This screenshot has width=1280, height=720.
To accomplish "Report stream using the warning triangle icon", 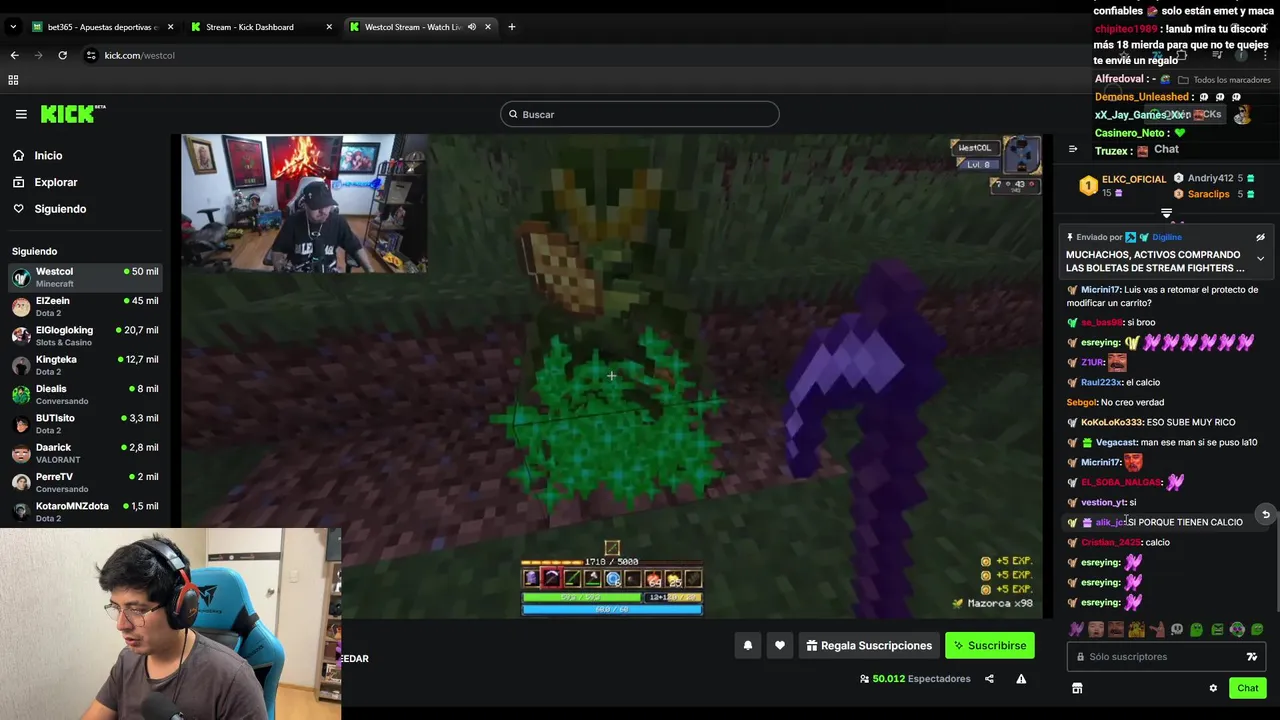I will tap(1021, 679).
